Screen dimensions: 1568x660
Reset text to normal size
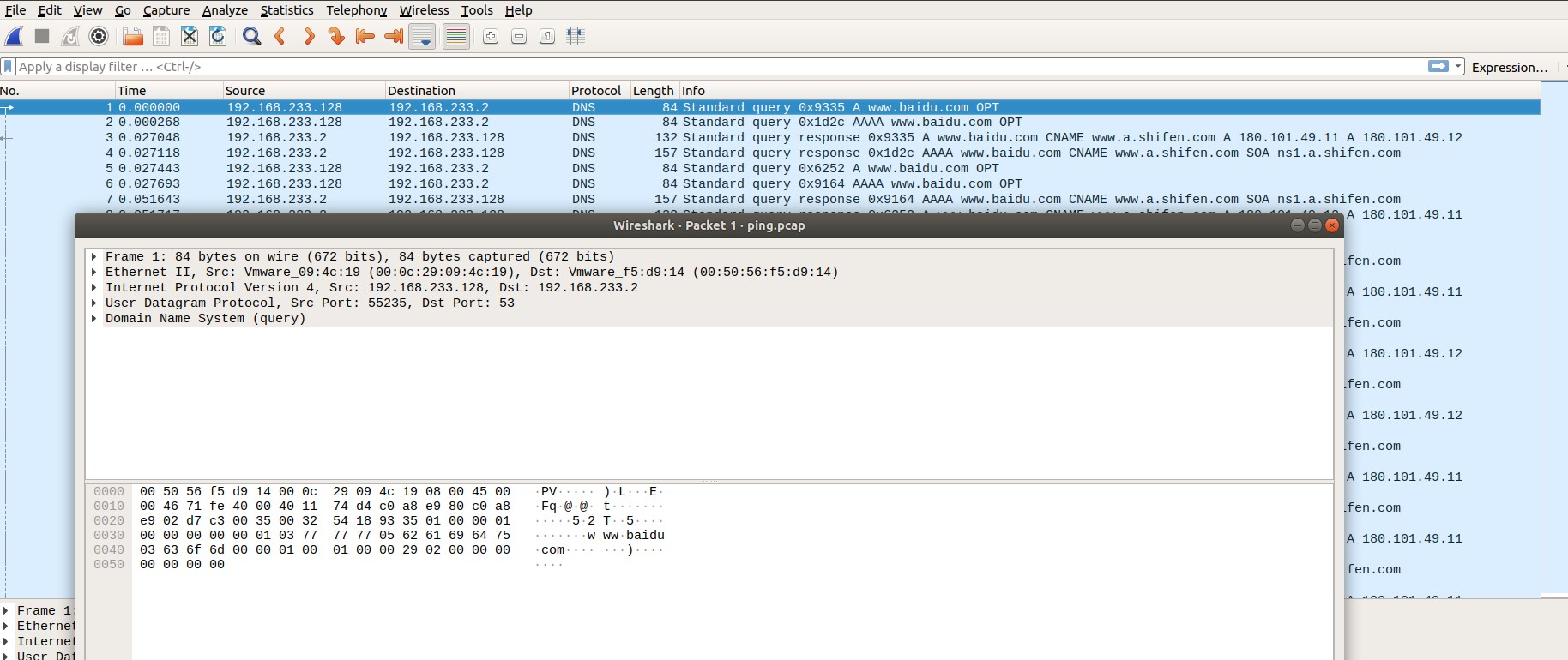coord(547,36)
